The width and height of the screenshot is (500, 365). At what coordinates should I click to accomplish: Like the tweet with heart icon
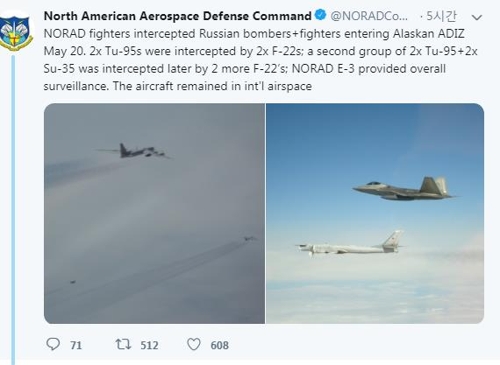(x=194, y=344)
